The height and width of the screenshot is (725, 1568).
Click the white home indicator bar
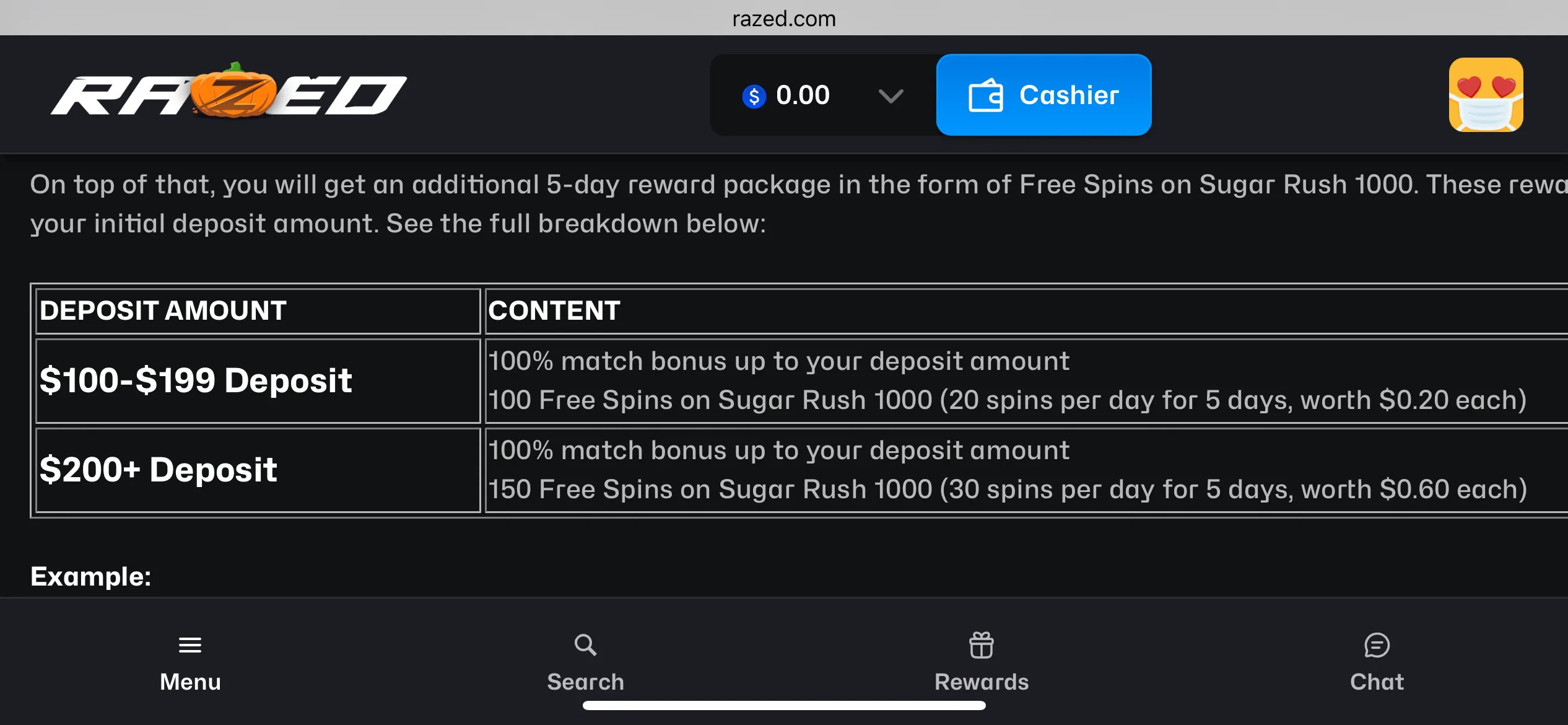[784, 705]
